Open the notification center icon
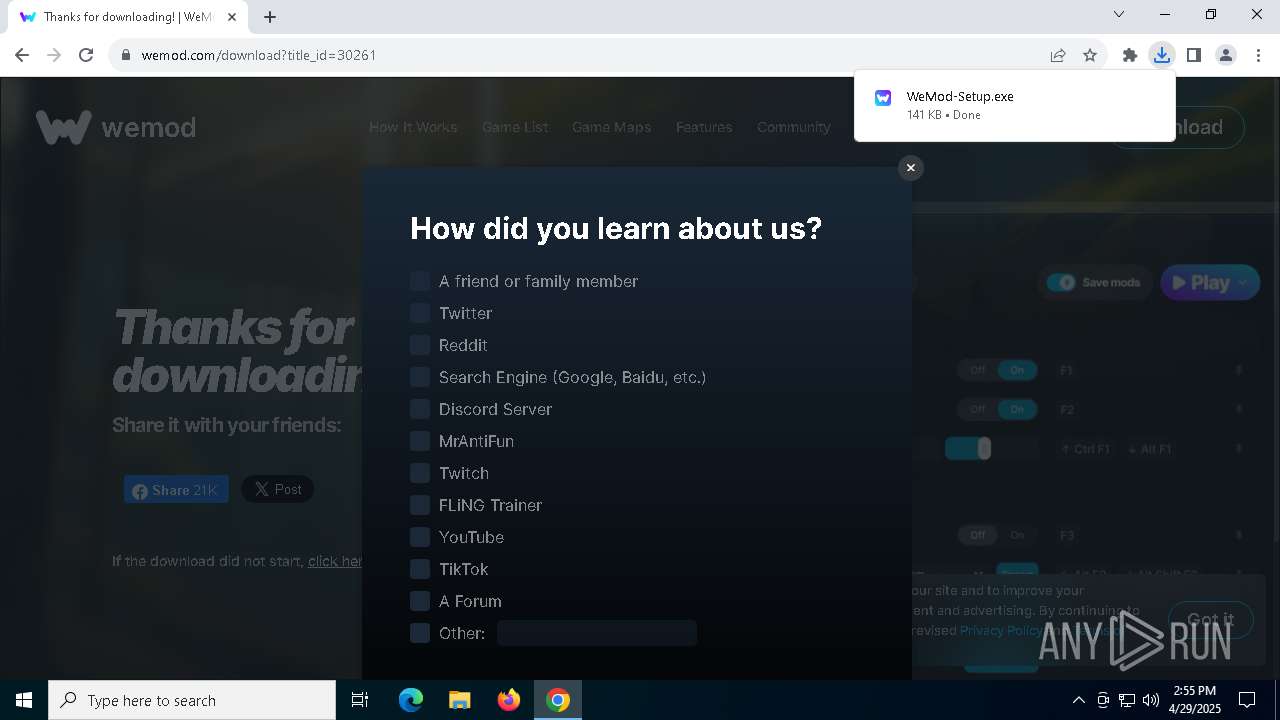This screenshot has width=1280, height=720. 1247,700
